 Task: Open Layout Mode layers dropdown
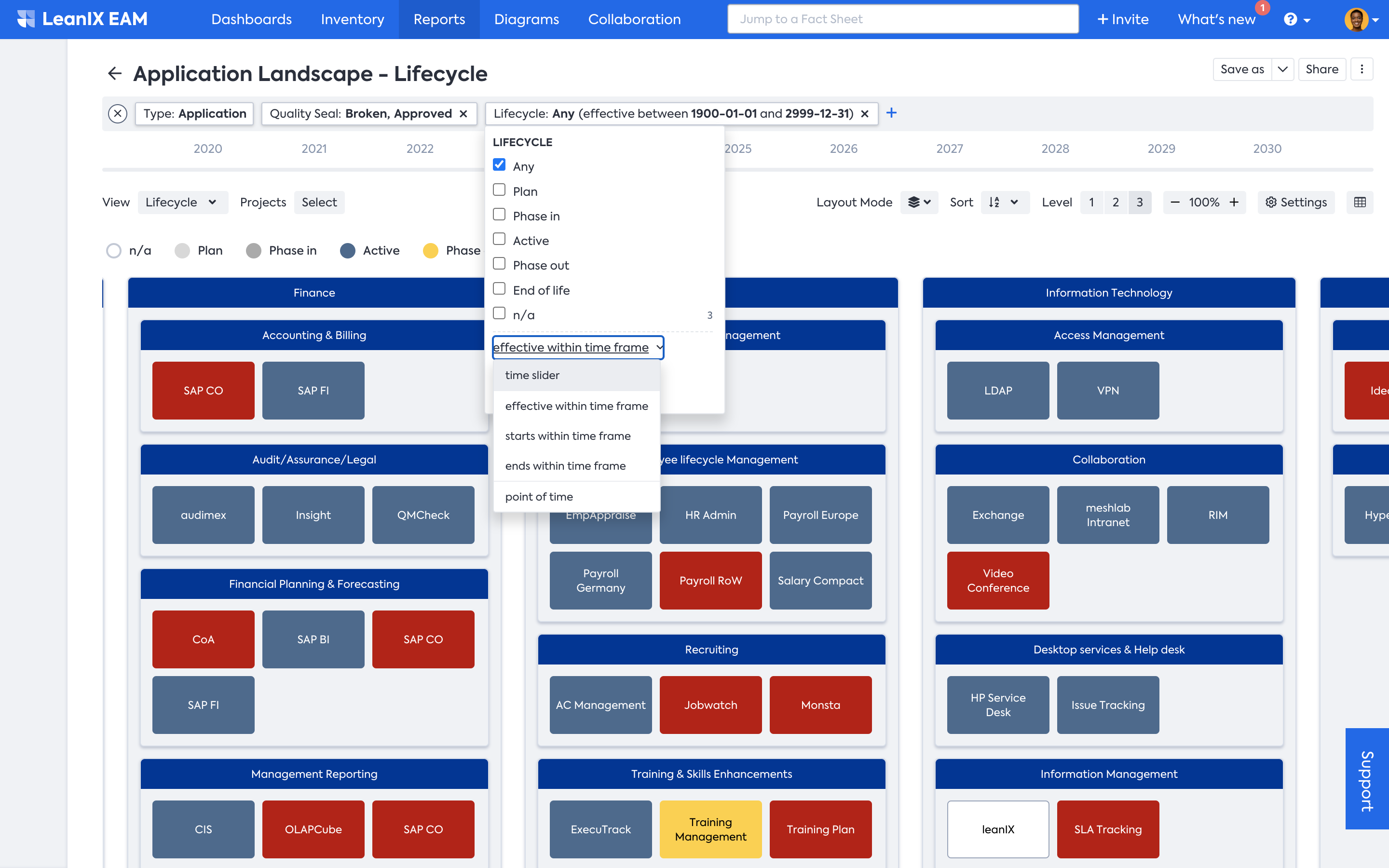point(919,202)
